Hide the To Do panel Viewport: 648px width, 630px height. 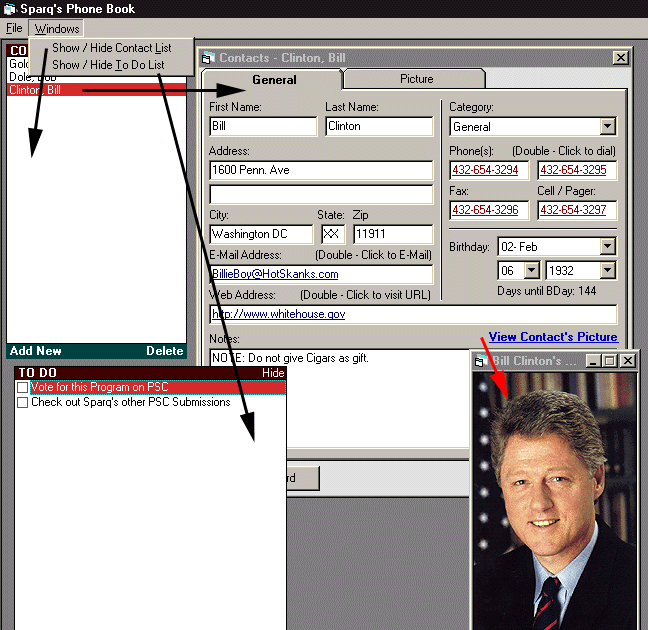(x=273, y=373)
